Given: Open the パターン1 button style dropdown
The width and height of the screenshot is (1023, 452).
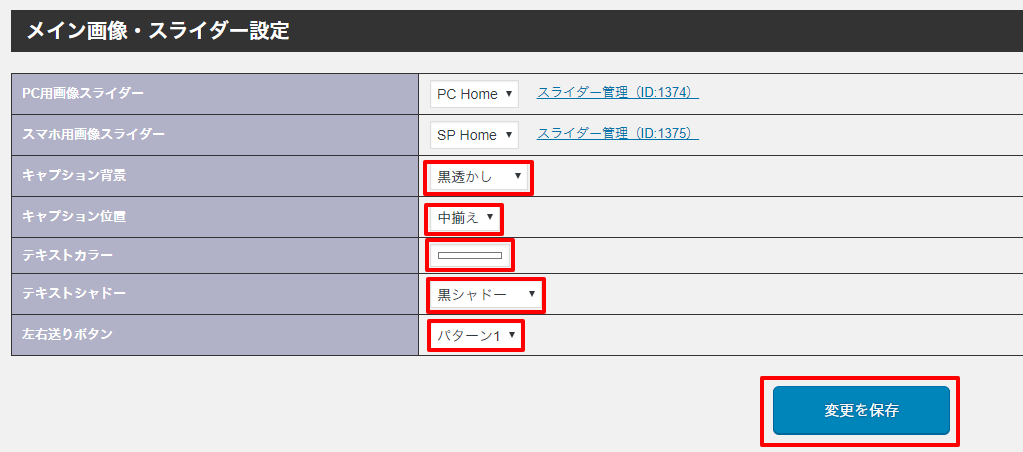Looking at the screenshot, I should point(475,336).
